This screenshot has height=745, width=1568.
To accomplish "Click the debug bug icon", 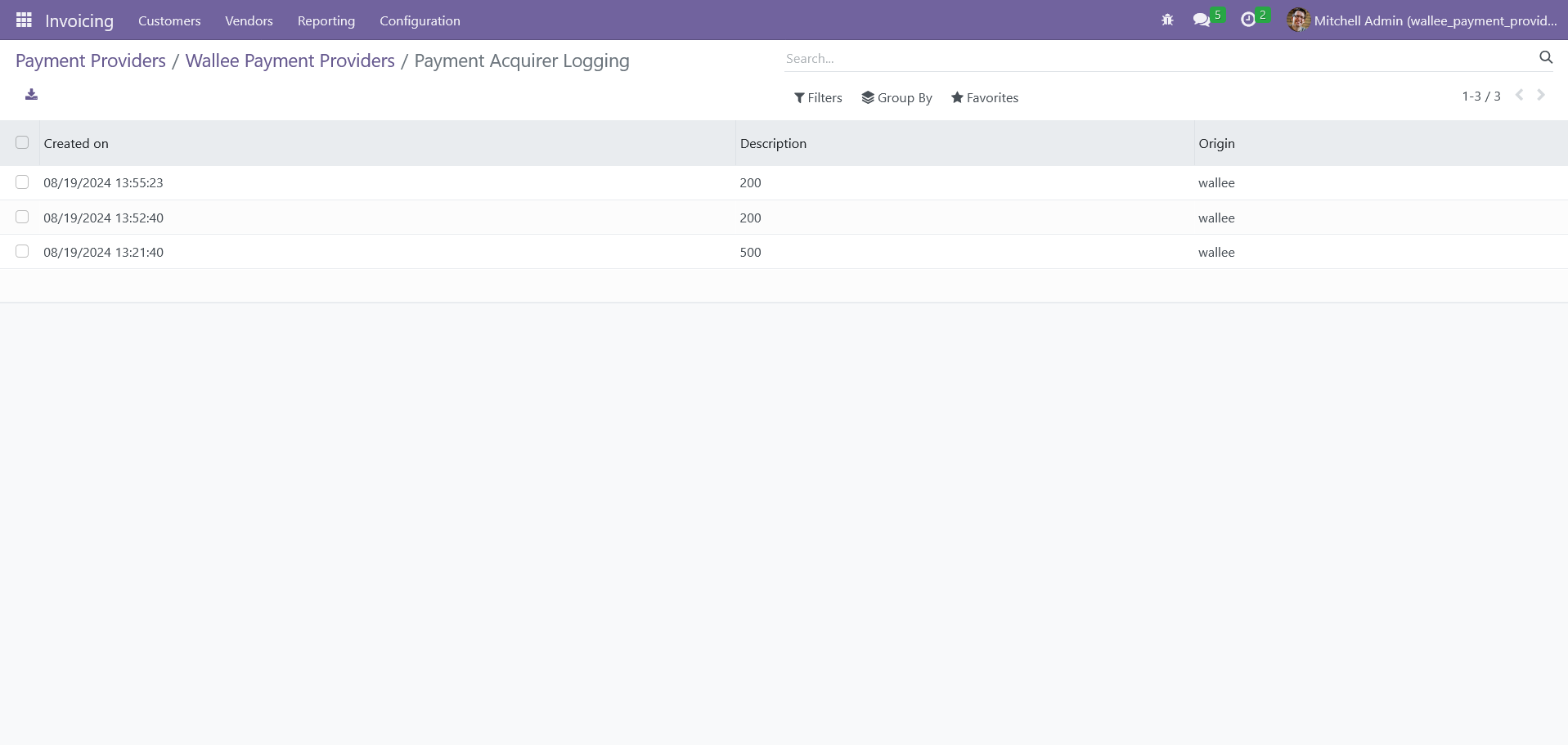I will pos(1167,20).
